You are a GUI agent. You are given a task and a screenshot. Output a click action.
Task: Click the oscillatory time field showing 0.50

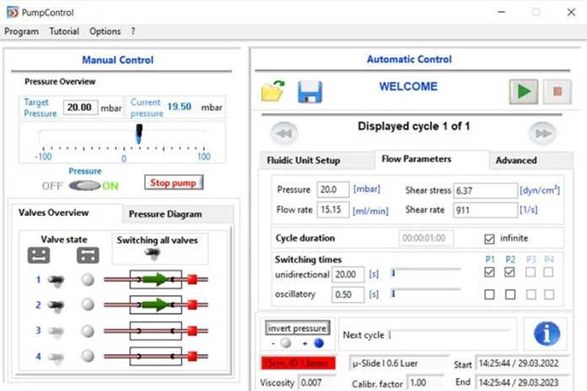point(347,295)
